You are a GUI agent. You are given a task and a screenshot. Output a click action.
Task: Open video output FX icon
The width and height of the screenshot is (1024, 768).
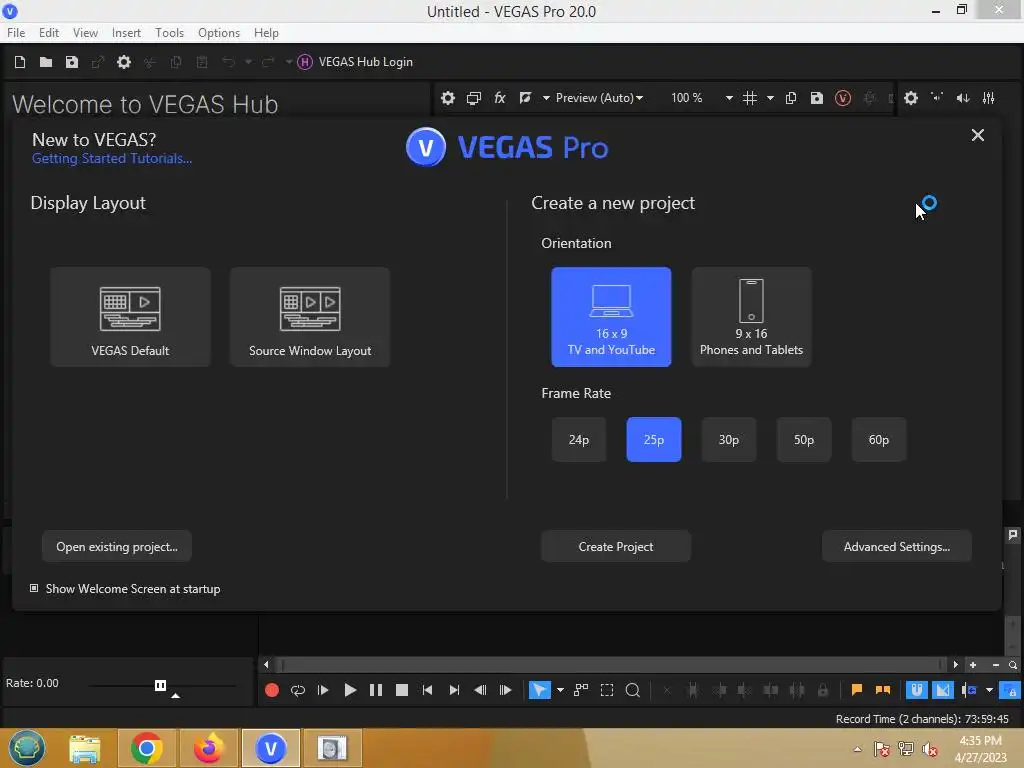click(x=500, y=98)
